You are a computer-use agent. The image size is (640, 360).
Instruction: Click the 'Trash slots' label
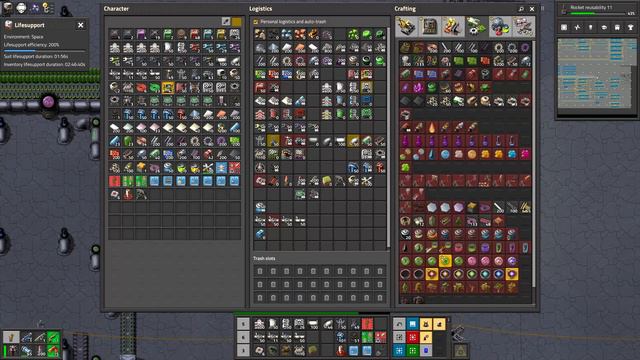(264, 258)
